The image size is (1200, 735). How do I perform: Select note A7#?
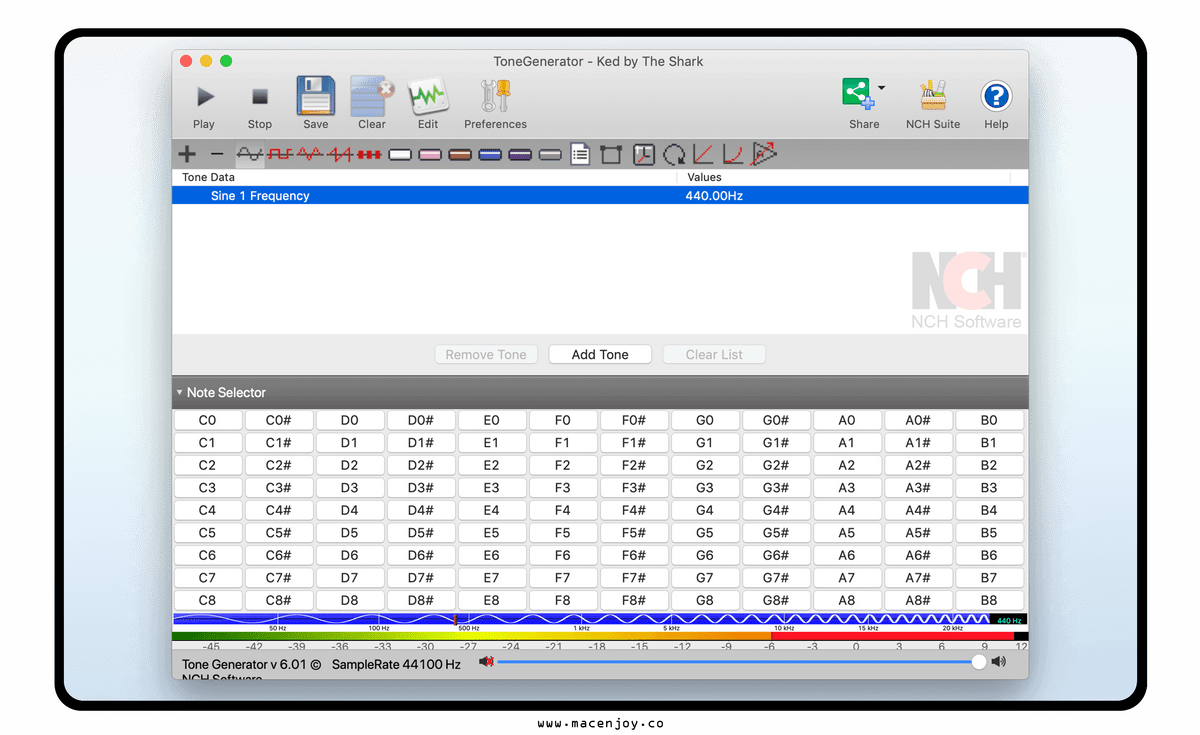918,578
